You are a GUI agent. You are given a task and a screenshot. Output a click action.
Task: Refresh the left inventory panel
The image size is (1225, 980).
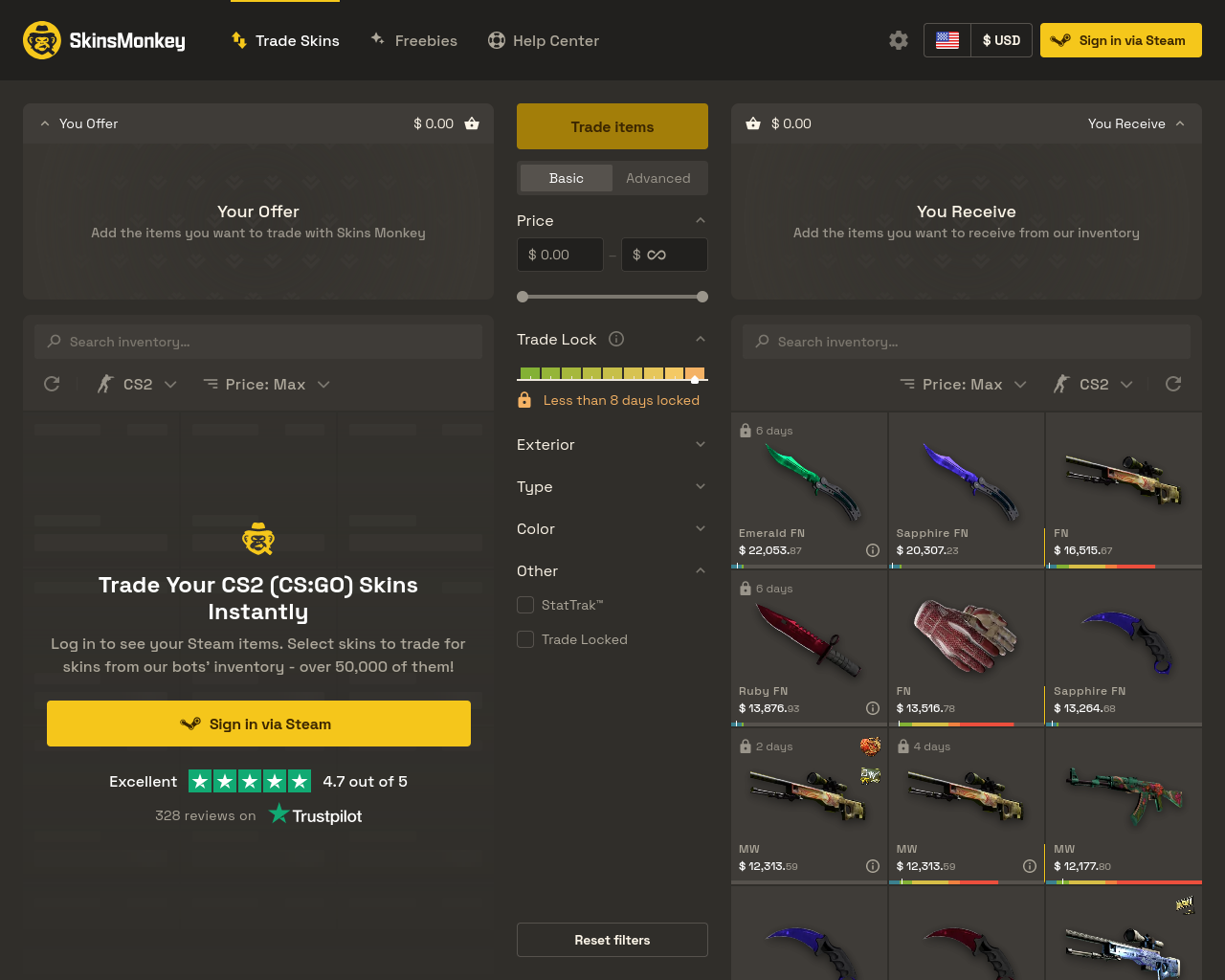[x=52, y=384]
